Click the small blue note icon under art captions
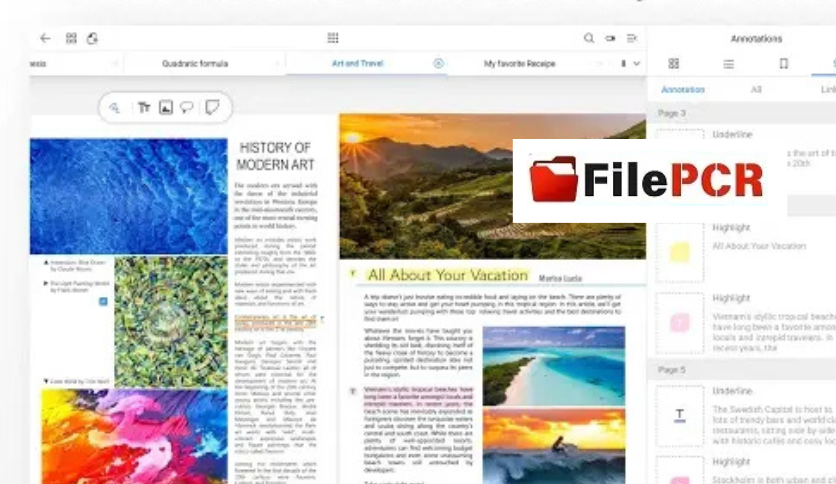The height and width of the screenshot is (484, 836). click(103, 302)
